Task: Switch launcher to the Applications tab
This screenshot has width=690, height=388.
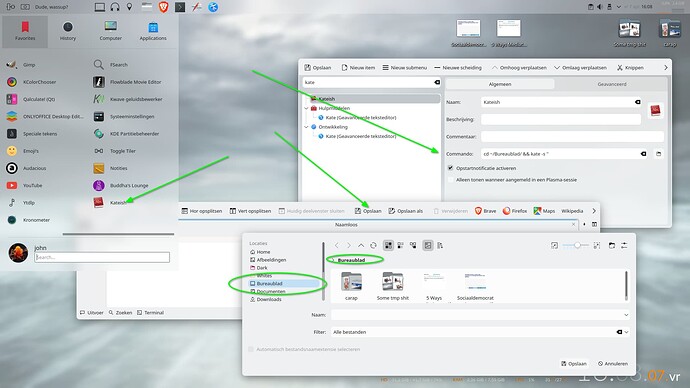Action: coord(153,32)
